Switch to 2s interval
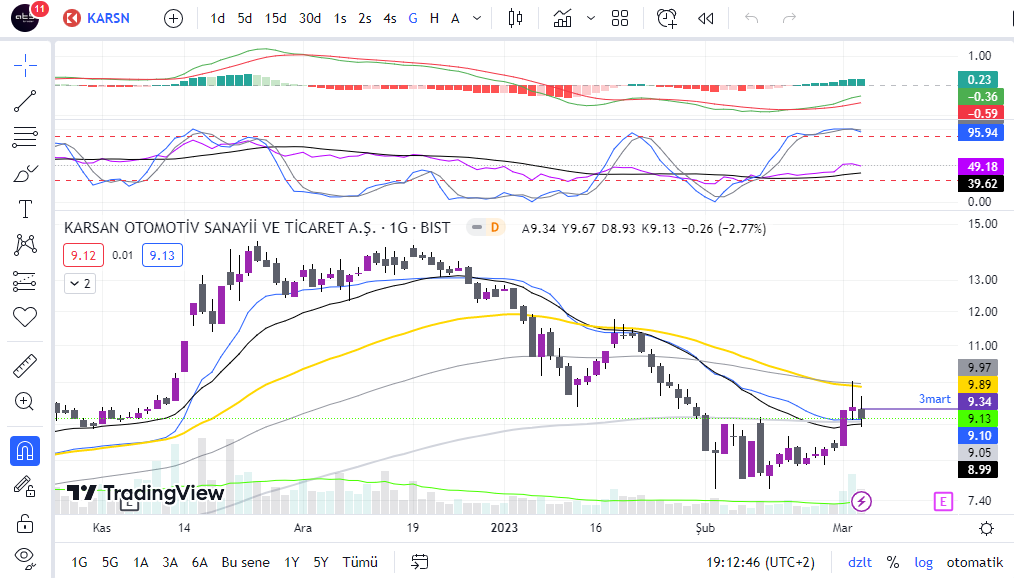 tap(365, 18)
